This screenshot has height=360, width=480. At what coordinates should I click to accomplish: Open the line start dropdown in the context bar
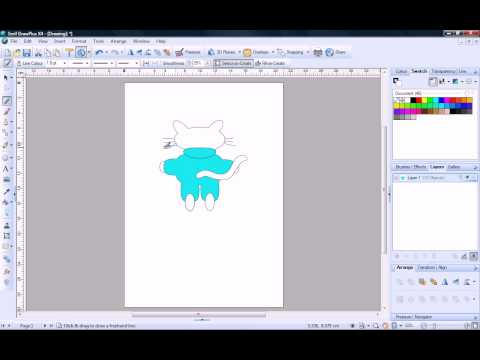112,63
